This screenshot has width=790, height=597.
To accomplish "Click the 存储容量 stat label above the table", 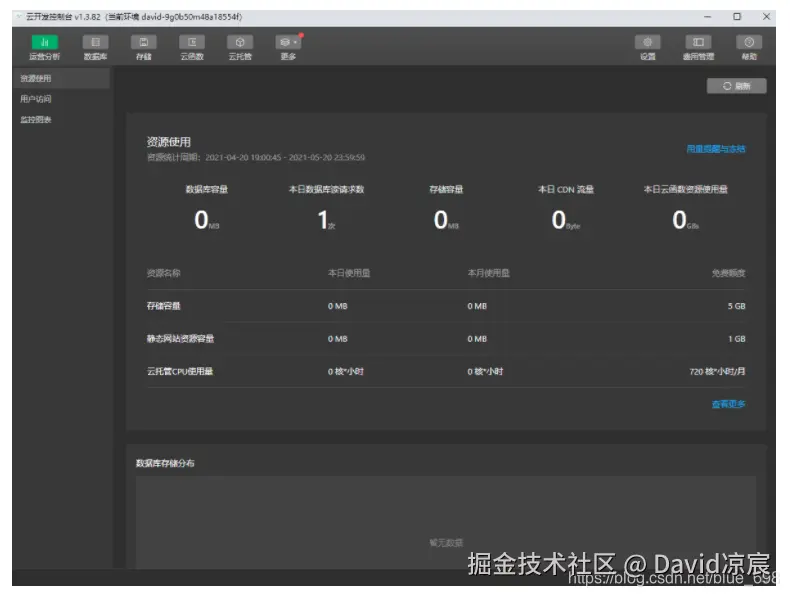I will click(446, 189).
